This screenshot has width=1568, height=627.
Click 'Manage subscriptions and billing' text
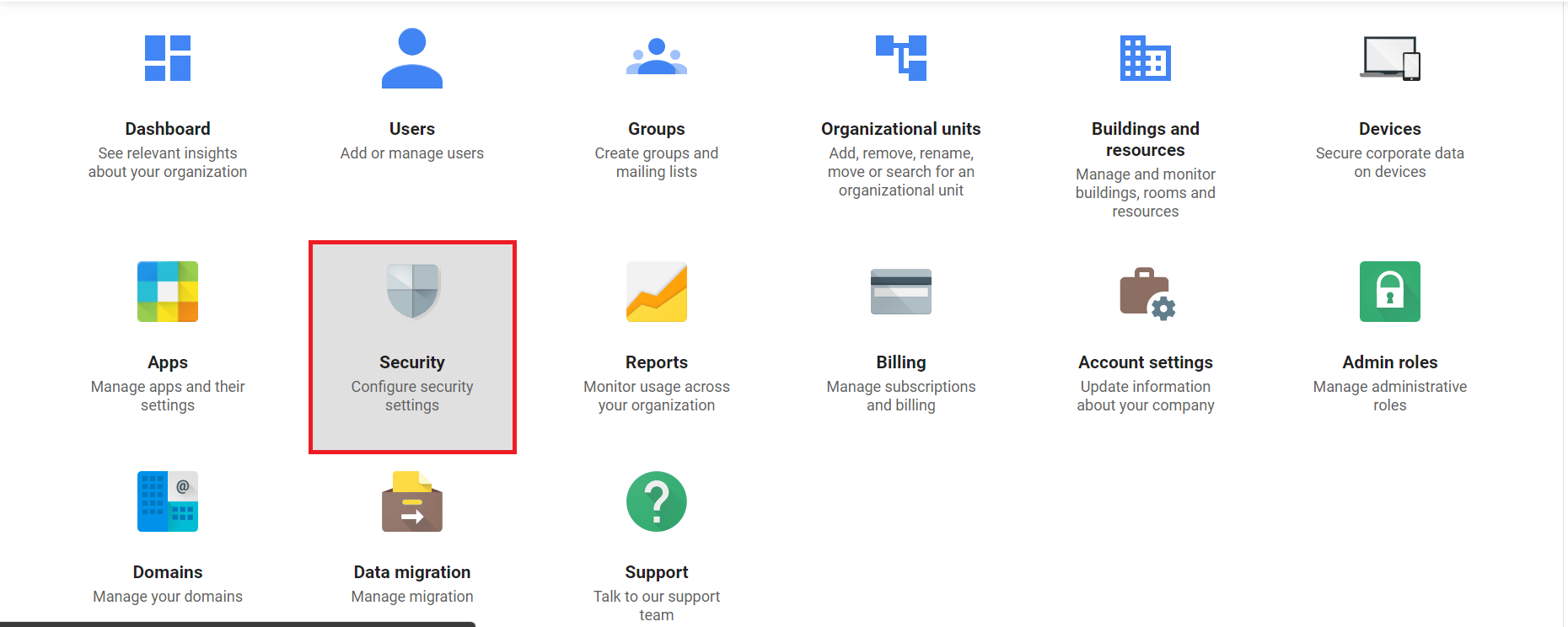901,396
